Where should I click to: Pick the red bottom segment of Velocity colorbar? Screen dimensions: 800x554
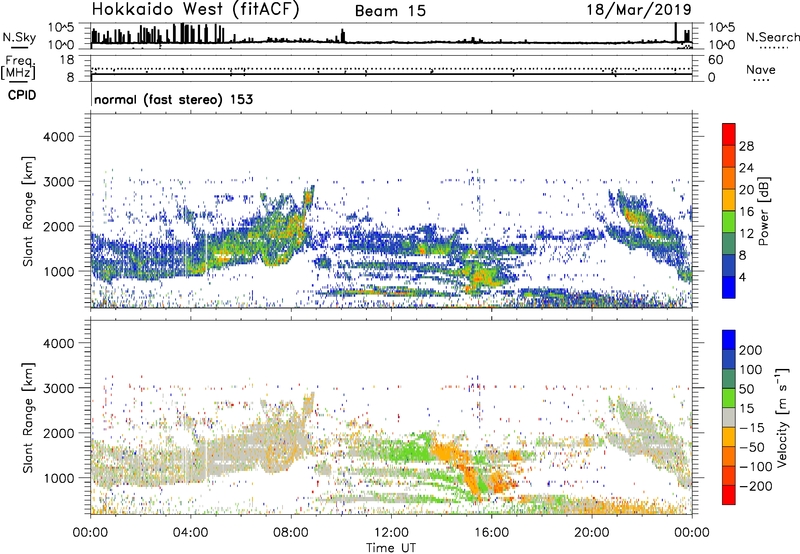[729, 495]
